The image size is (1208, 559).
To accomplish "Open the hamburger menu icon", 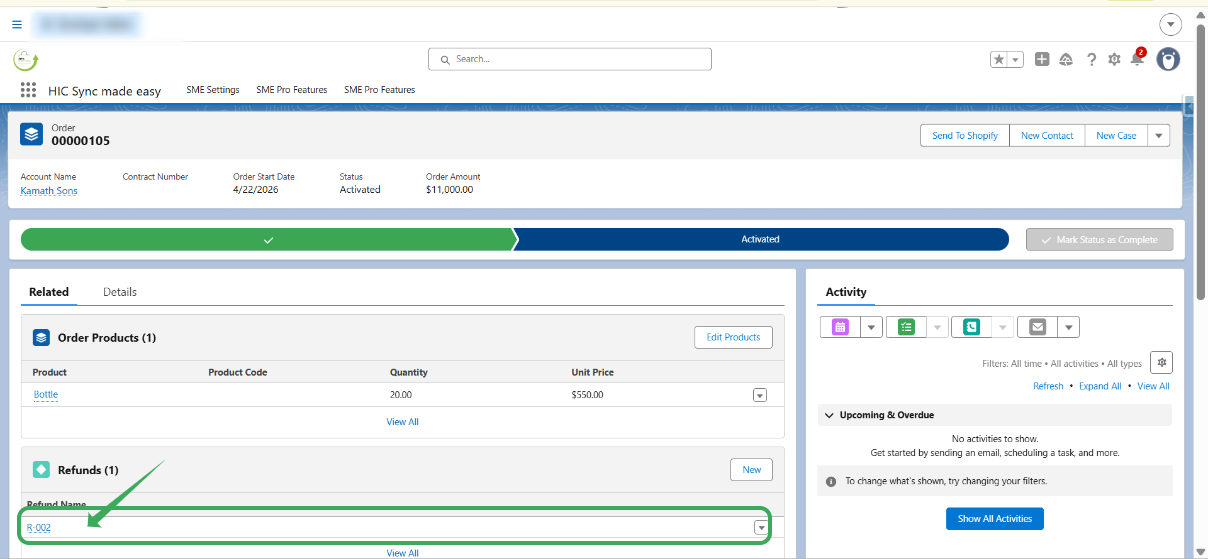I will [17, 24].
